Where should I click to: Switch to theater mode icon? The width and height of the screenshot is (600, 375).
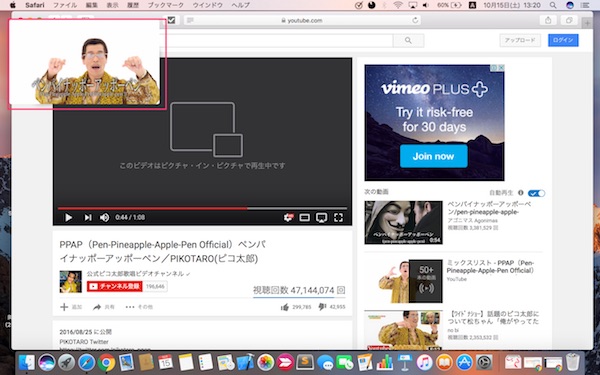(x=305, y=218)
